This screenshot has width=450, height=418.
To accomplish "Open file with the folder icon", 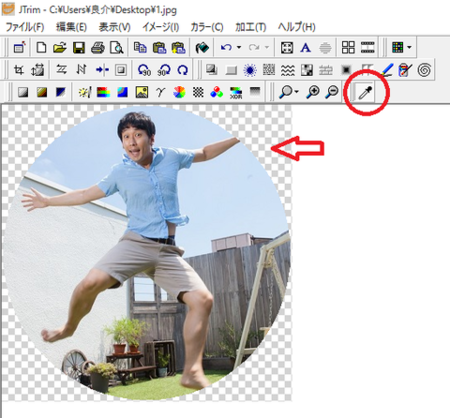I will (x=60, y=48).
